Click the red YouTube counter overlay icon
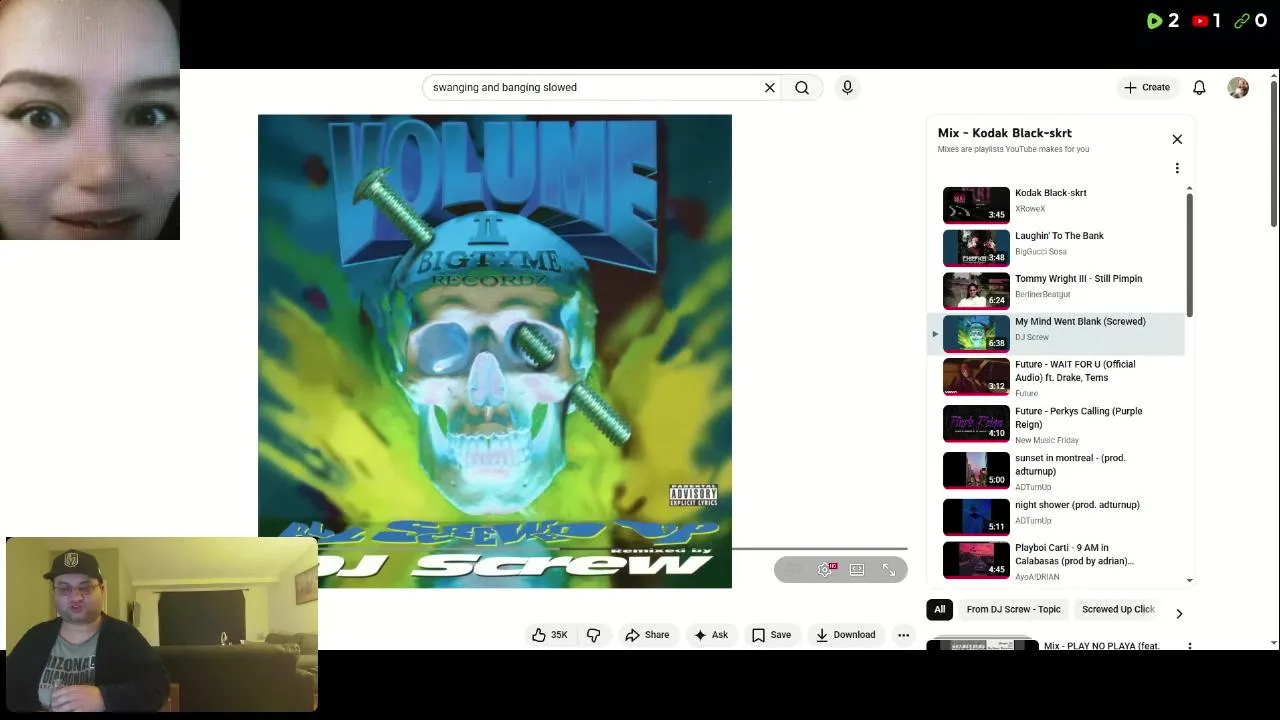Screen dimensions: 1280x720 tap(1200, 21)
